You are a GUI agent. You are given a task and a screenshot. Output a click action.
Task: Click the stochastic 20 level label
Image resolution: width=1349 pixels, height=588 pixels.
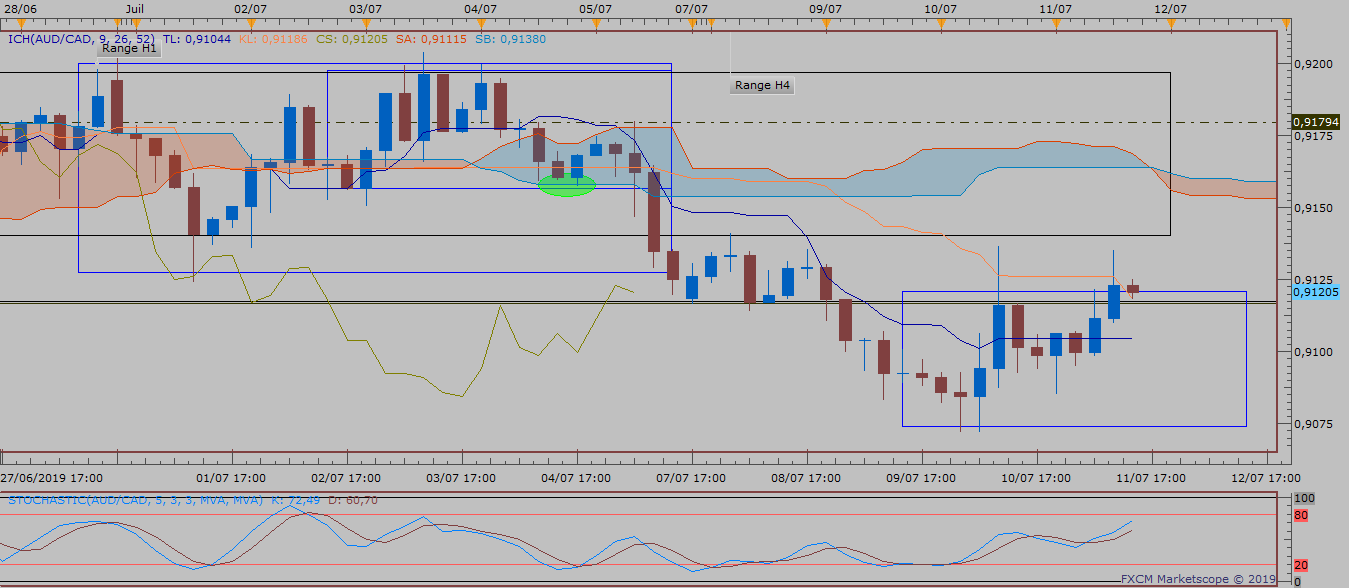click(1301, 564)
